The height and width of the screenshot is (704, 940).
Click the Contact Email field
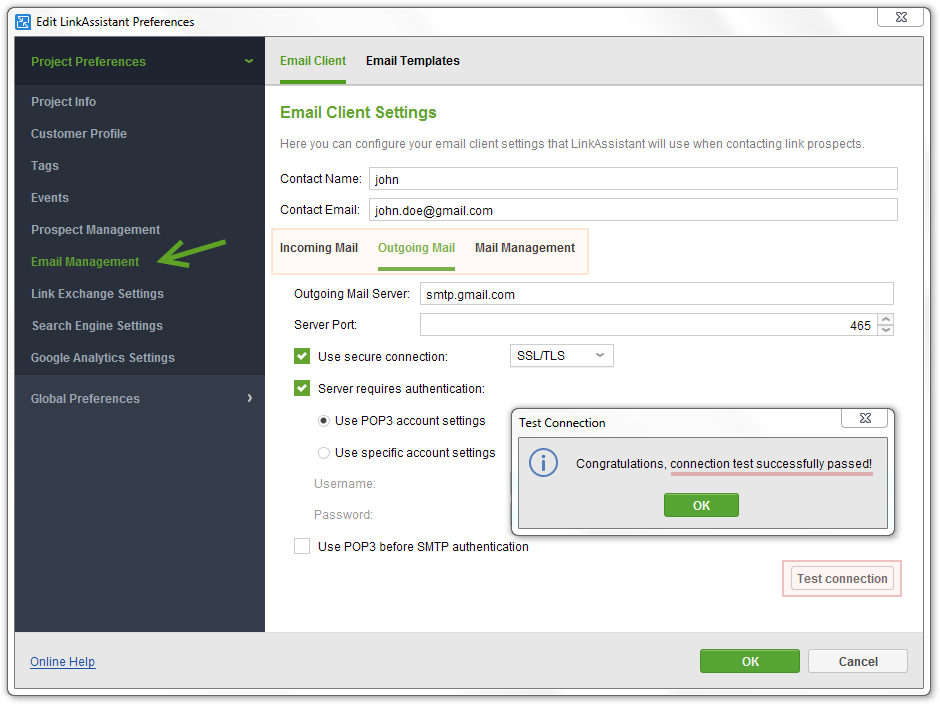point(633,210)
